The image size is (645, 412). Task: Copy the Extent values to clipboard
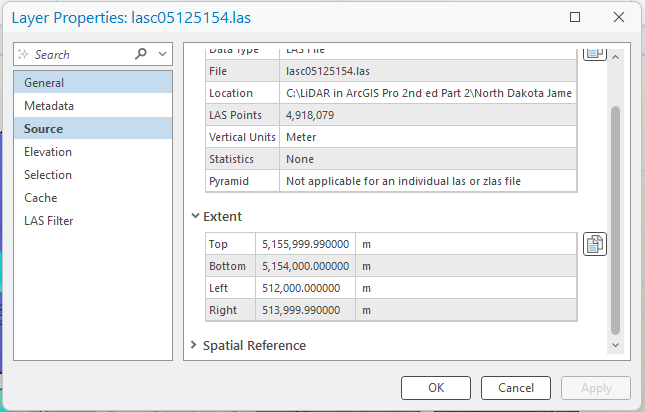tap(594, 244)
